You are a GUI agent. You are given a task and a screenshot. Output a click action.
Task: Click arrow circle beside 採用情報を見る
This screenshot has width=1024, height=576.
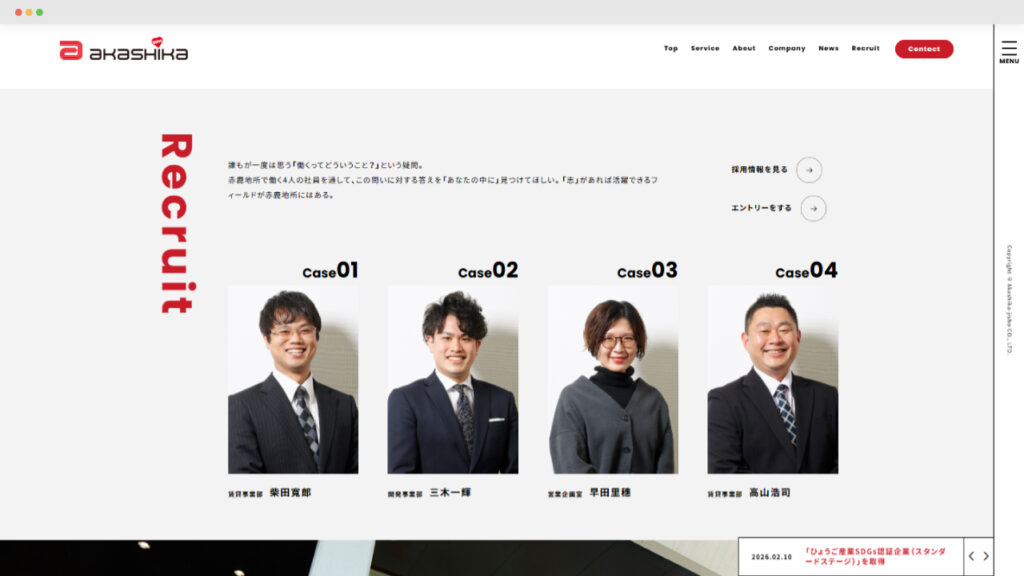(809, 170)
